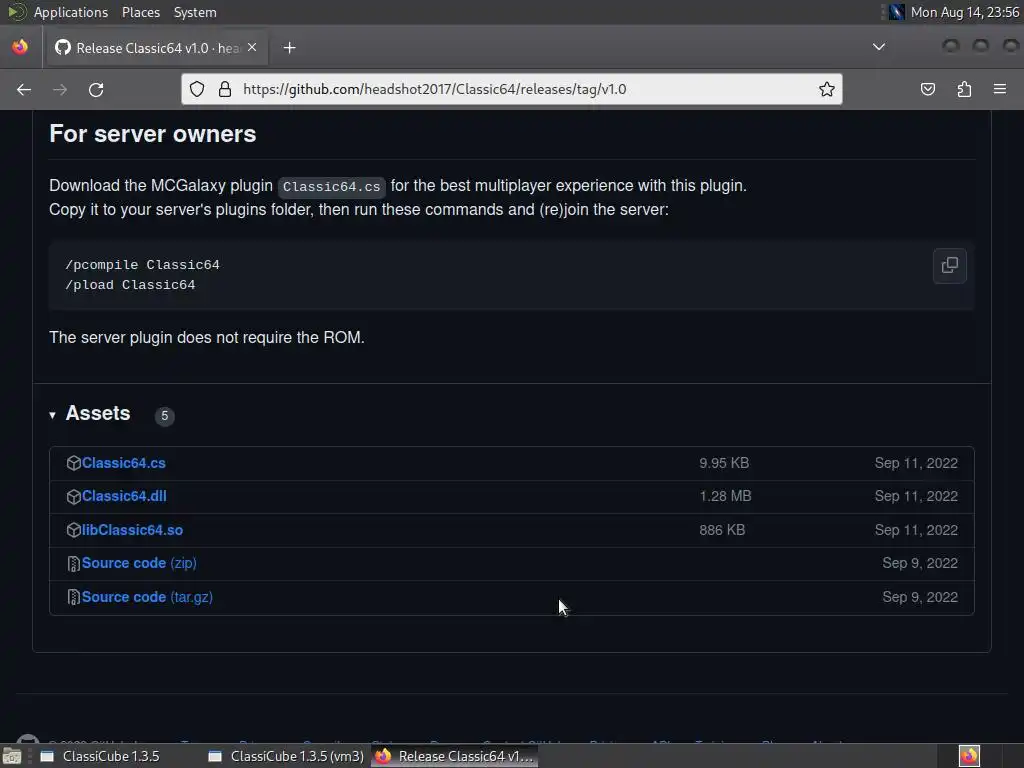Go back with the browser back arrow

[24, 89]
